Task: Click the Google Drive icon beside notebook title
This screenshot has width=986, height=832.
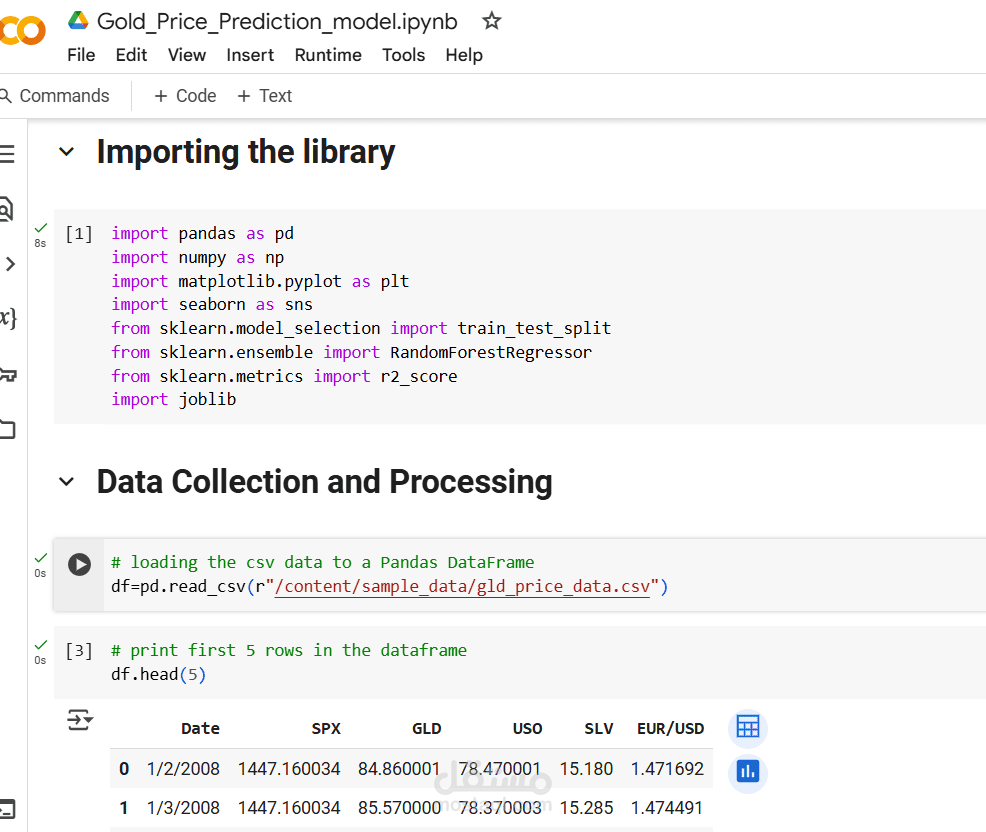Action: pyautogui.click(x=79, y=21)
